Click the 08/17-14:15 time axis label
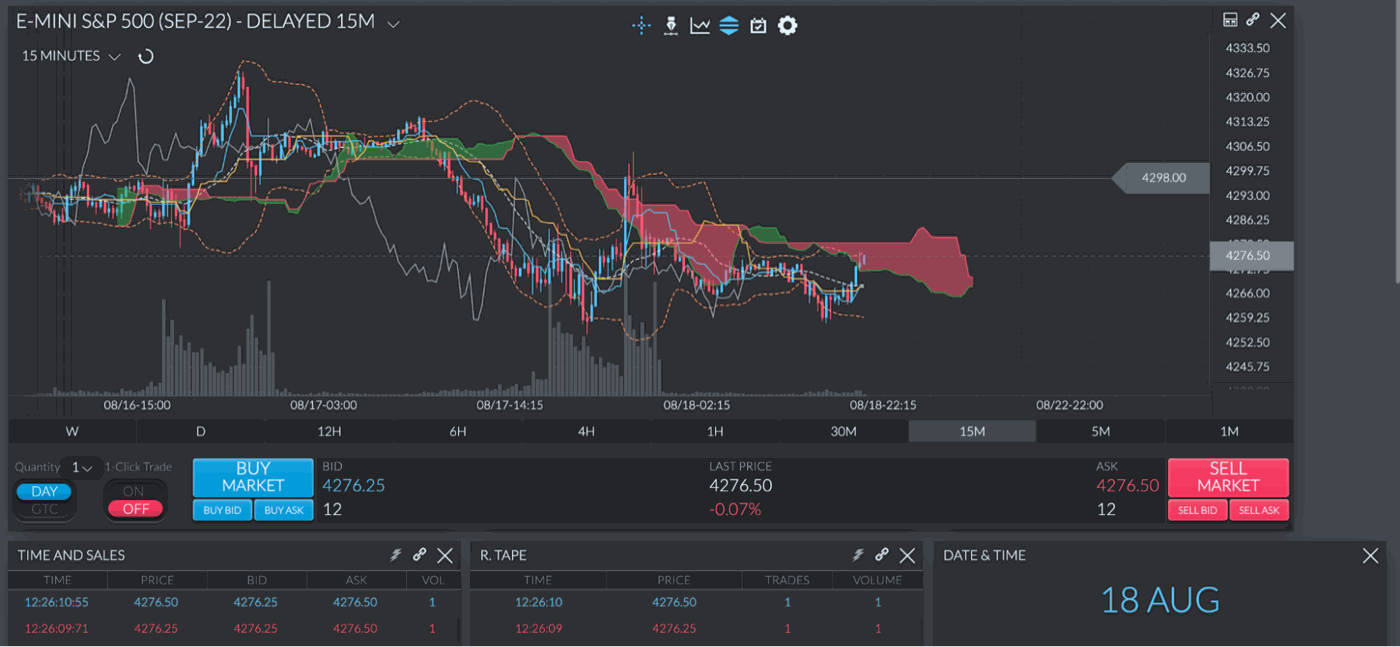Image resolution: width=1400 pixels, height=647 pixels. [x=510, y=406]
